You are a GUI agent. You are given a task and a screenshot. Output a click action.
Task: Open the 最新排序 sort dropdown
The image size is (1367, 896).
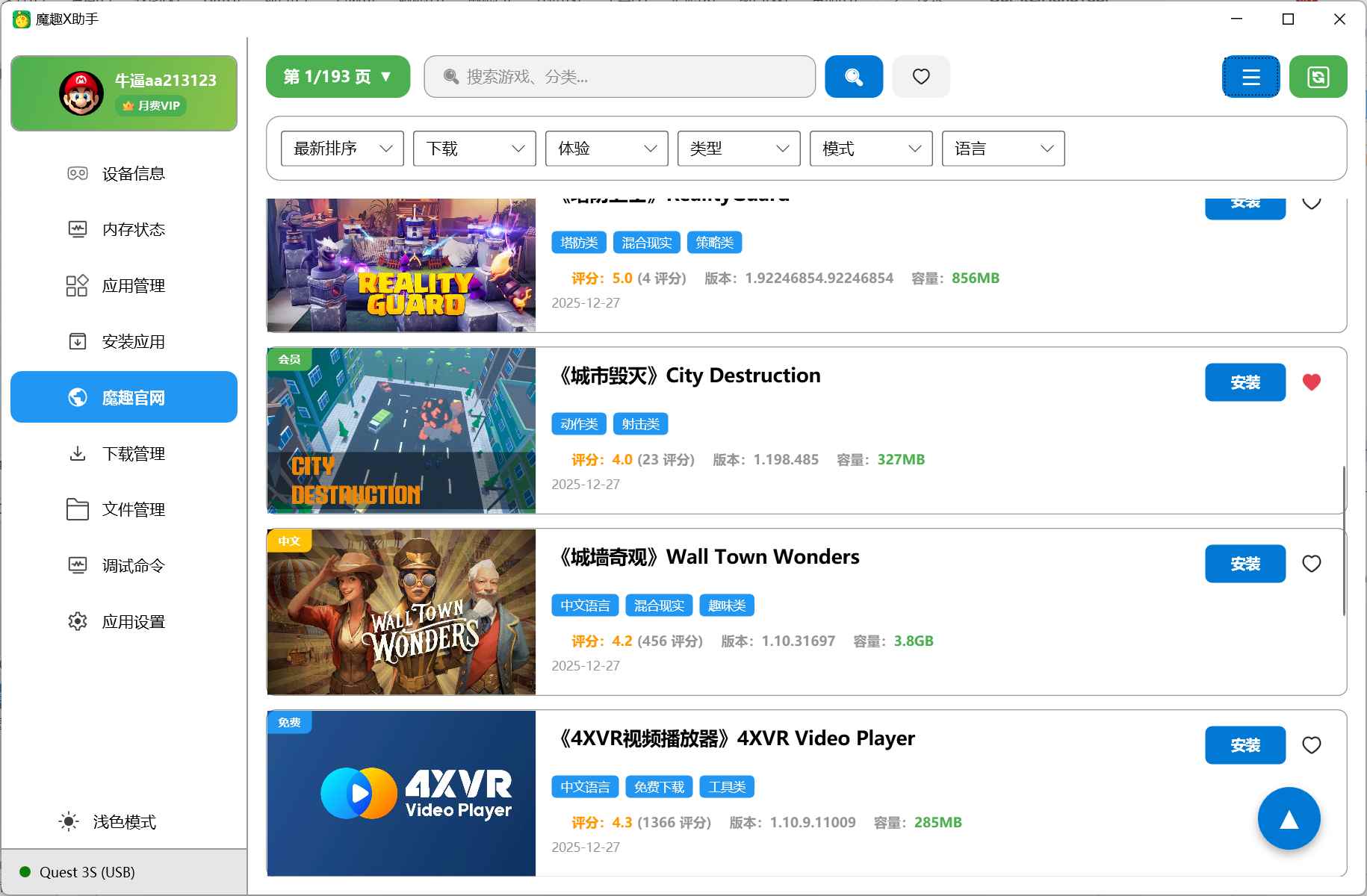[341, 149]
